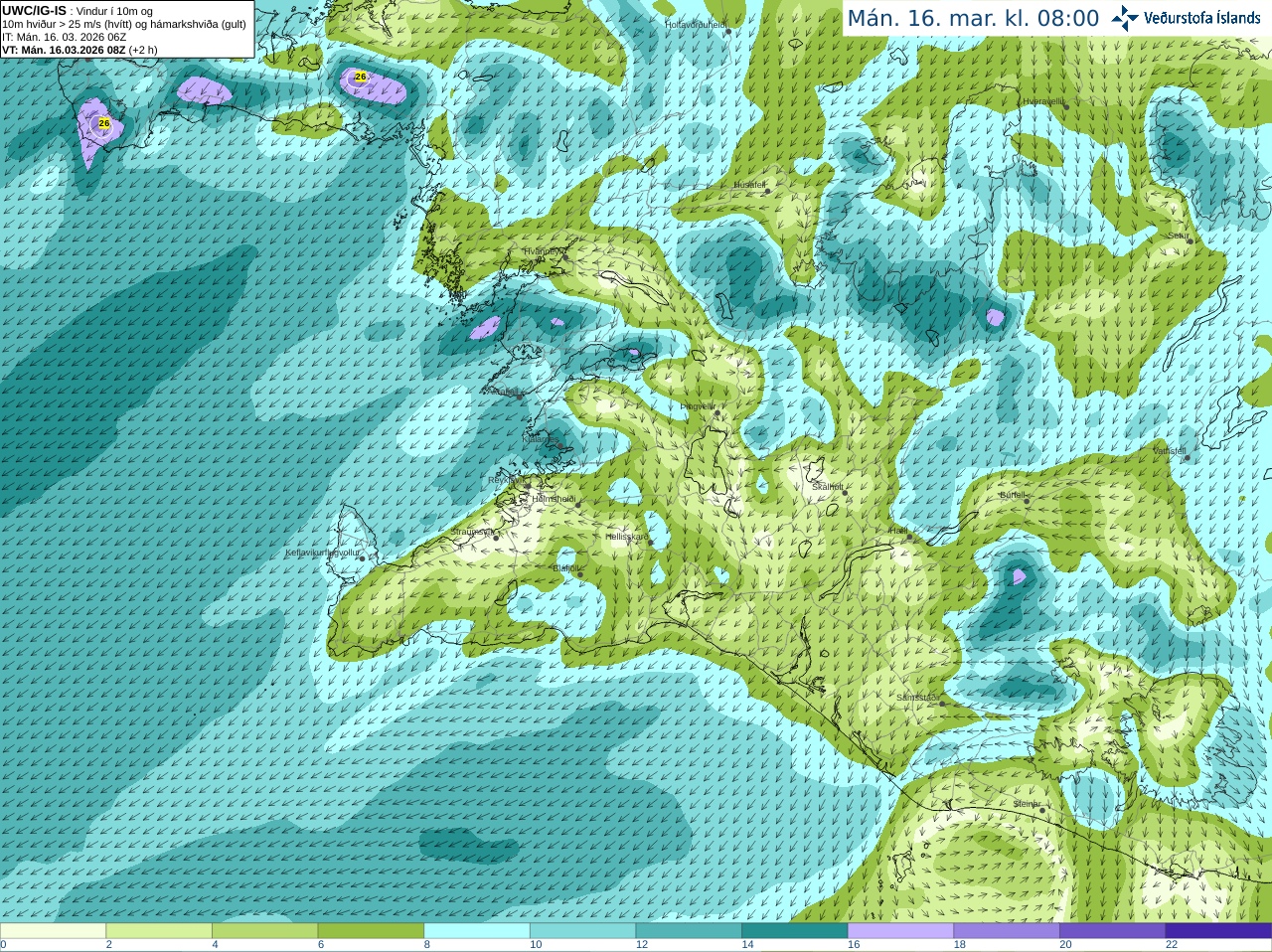This screenshot has height=952, width=1272.
Task: Click the '10m hviður > 25 m/s' caption line
Action: [124, 24]
